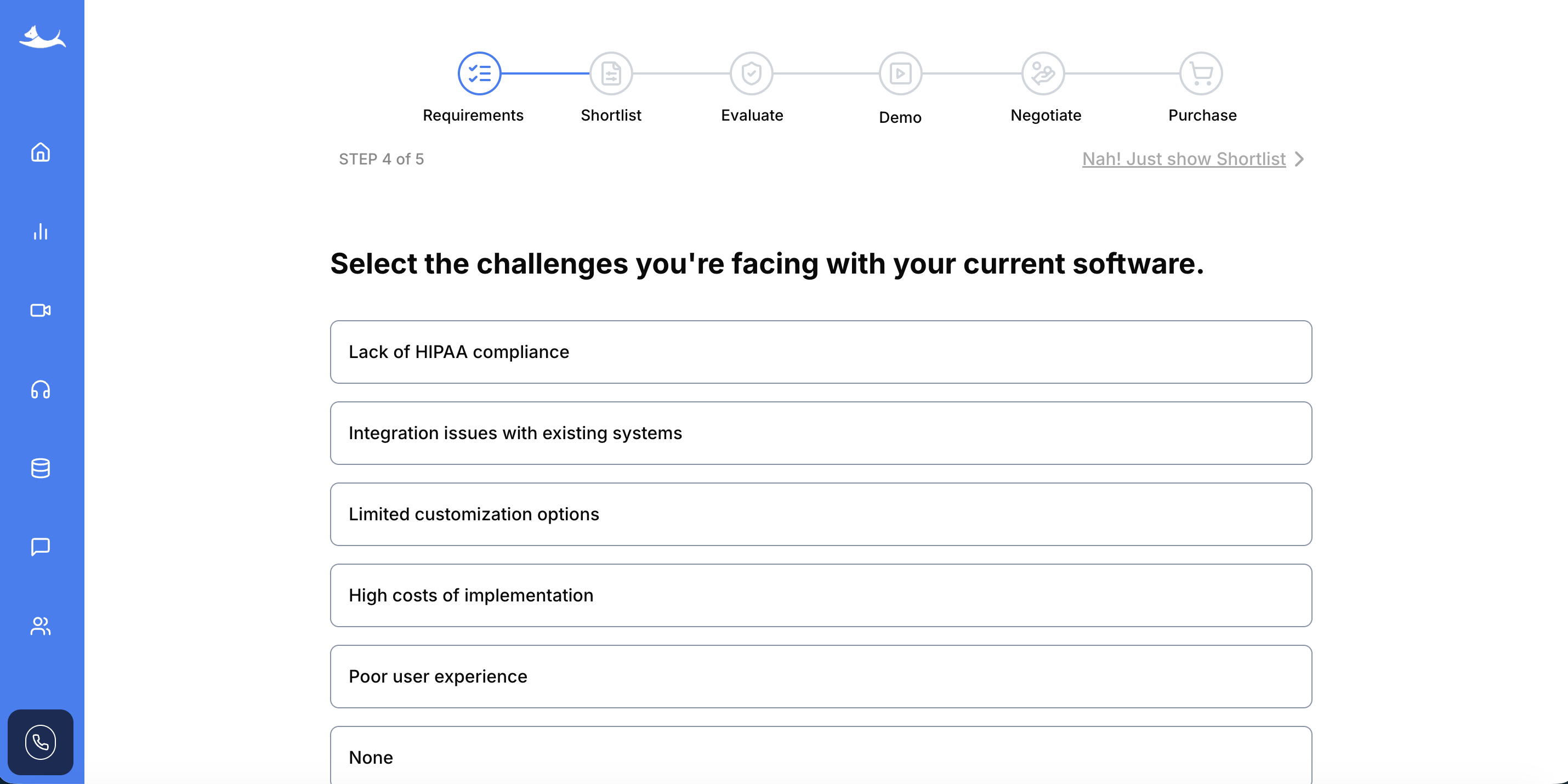The image size is (1568, 784).
Task: Click the Demo play icon in stepper
Action: click(x=899, y=73)
